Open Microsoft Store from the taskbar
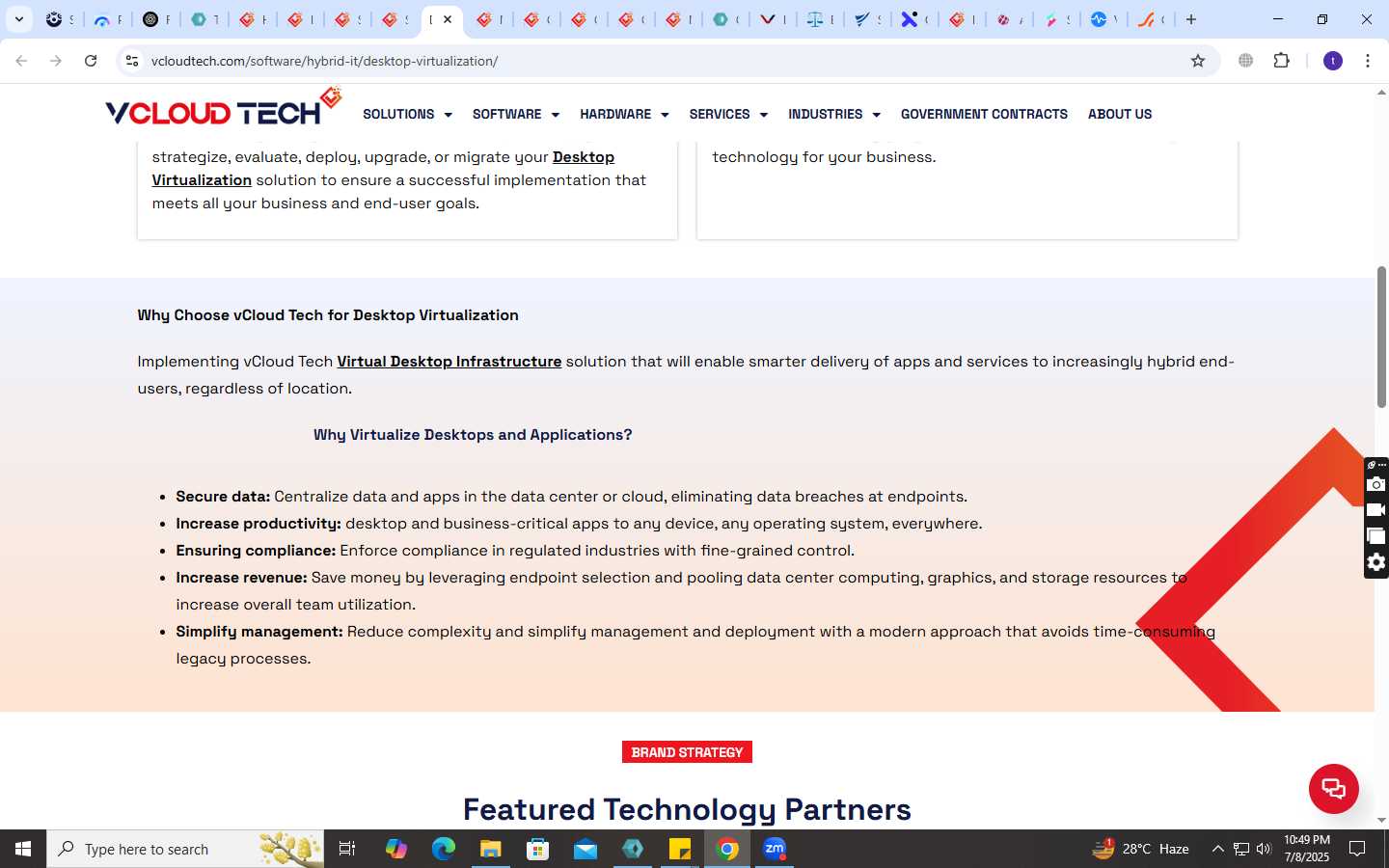 point(537,849)
